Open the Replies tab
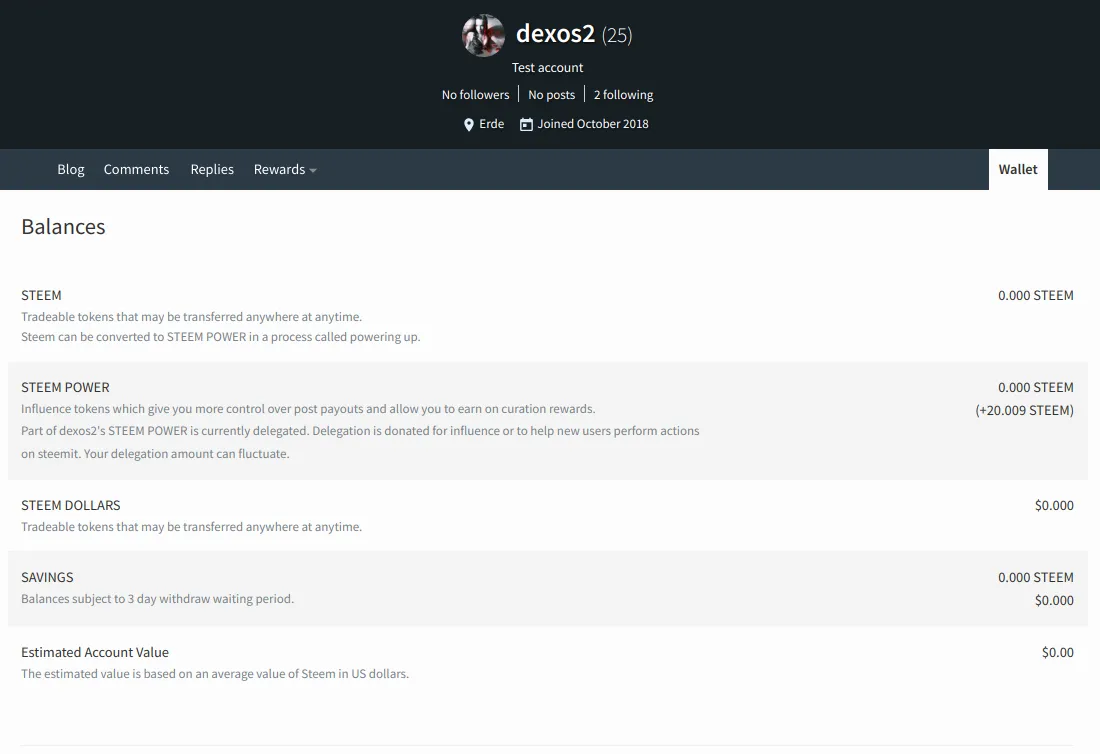 pyautogui.click(x=212, y=170)
